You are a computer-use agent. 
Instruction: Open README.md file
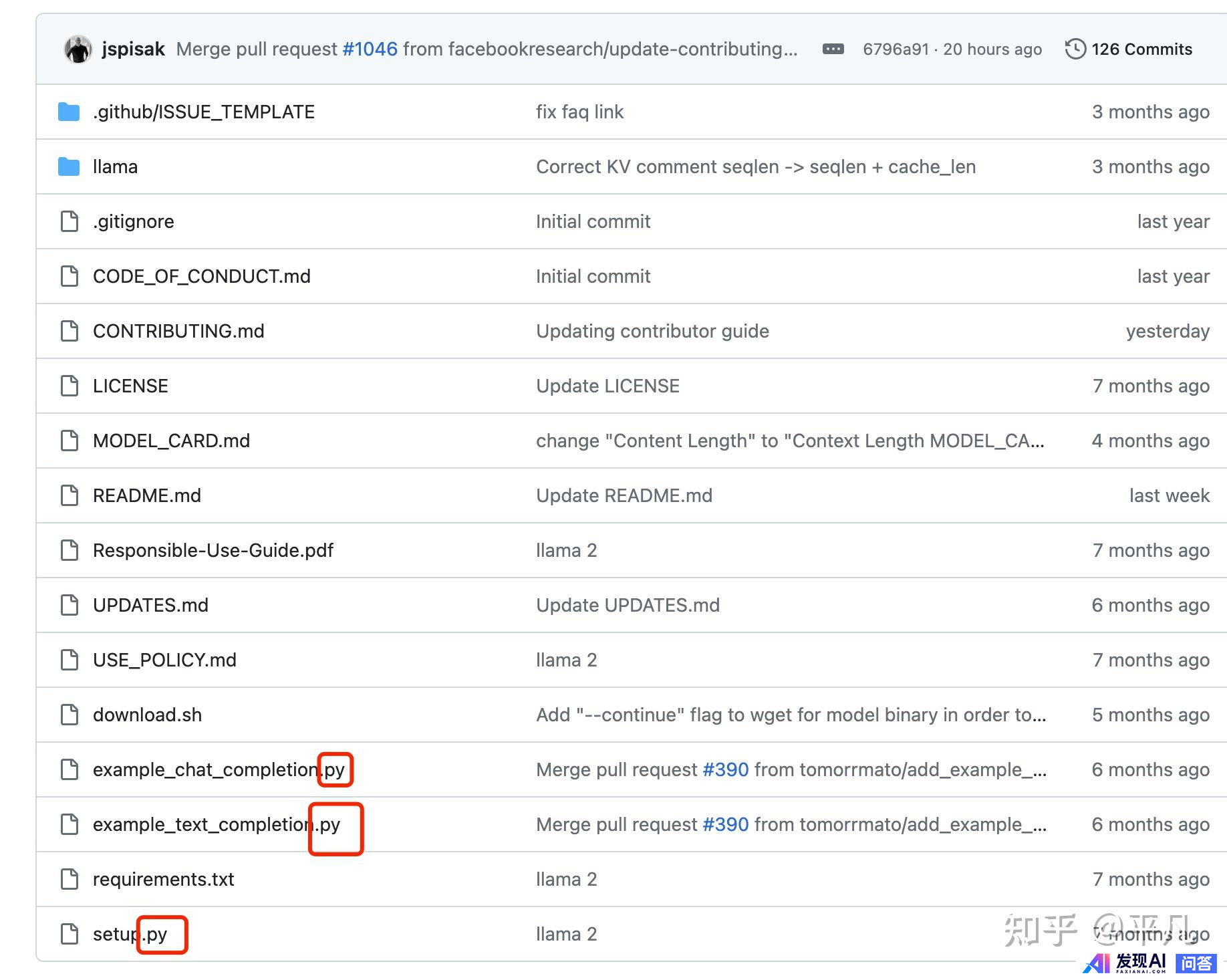click(x=147, y=495)
